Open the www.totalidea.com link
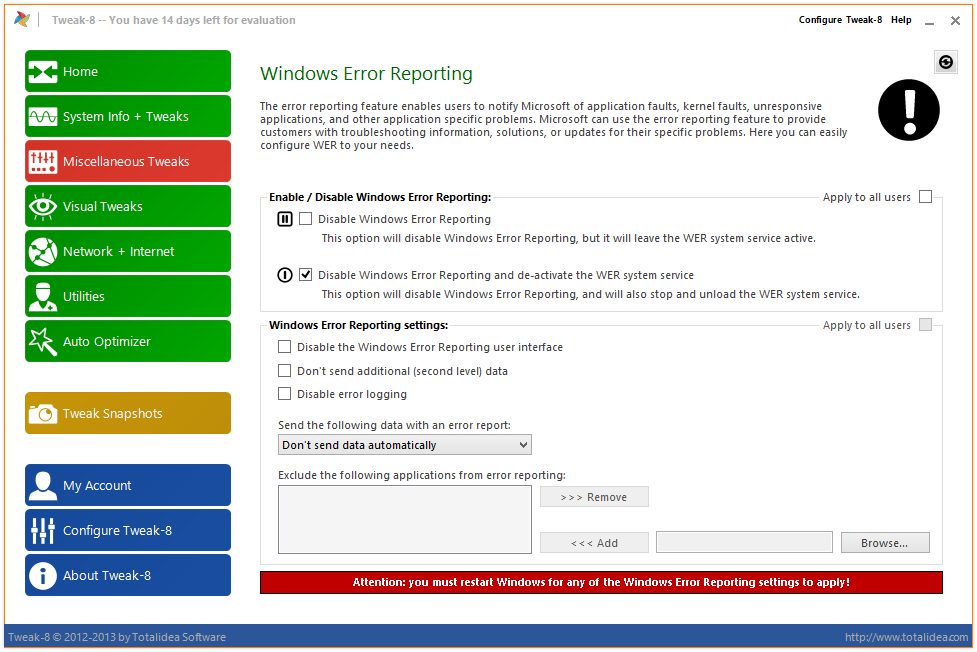This screenshot has height=652, width=977. pos(907,637)
